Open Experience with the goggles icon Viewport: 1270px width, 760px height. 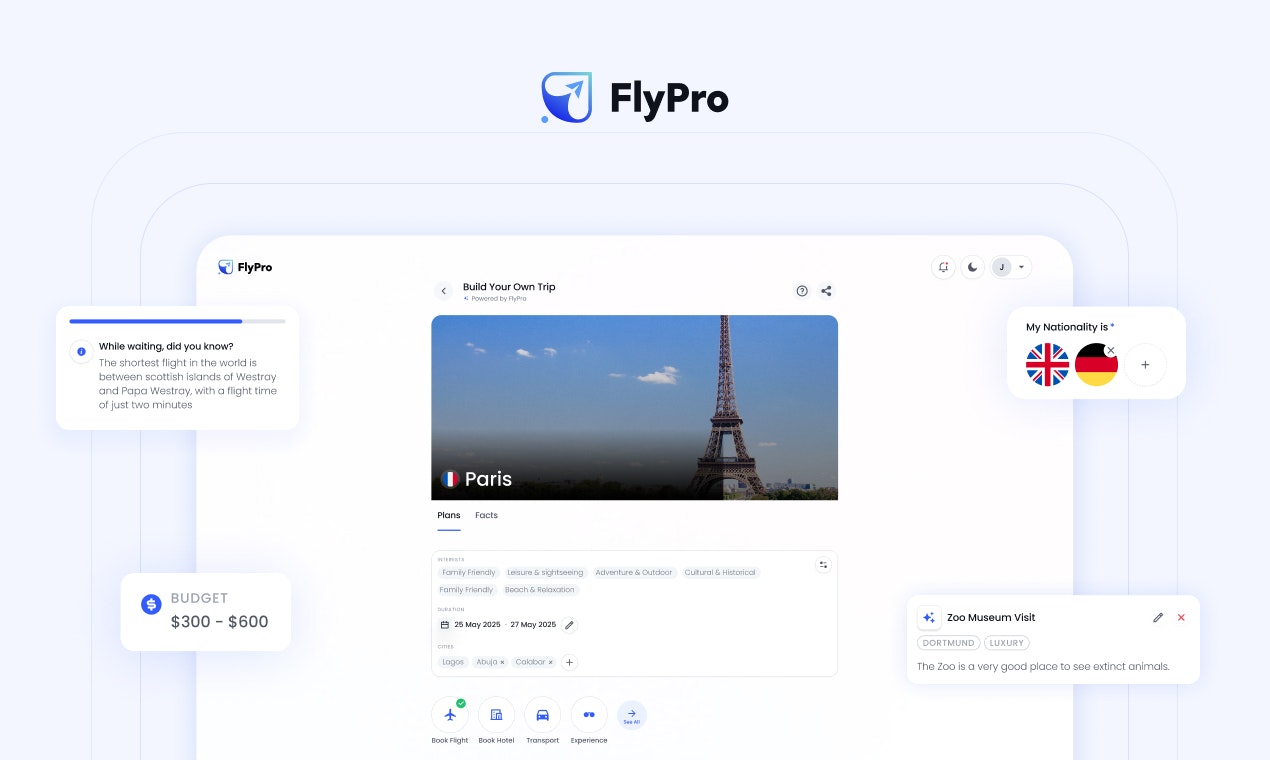(x=589, y=715)
